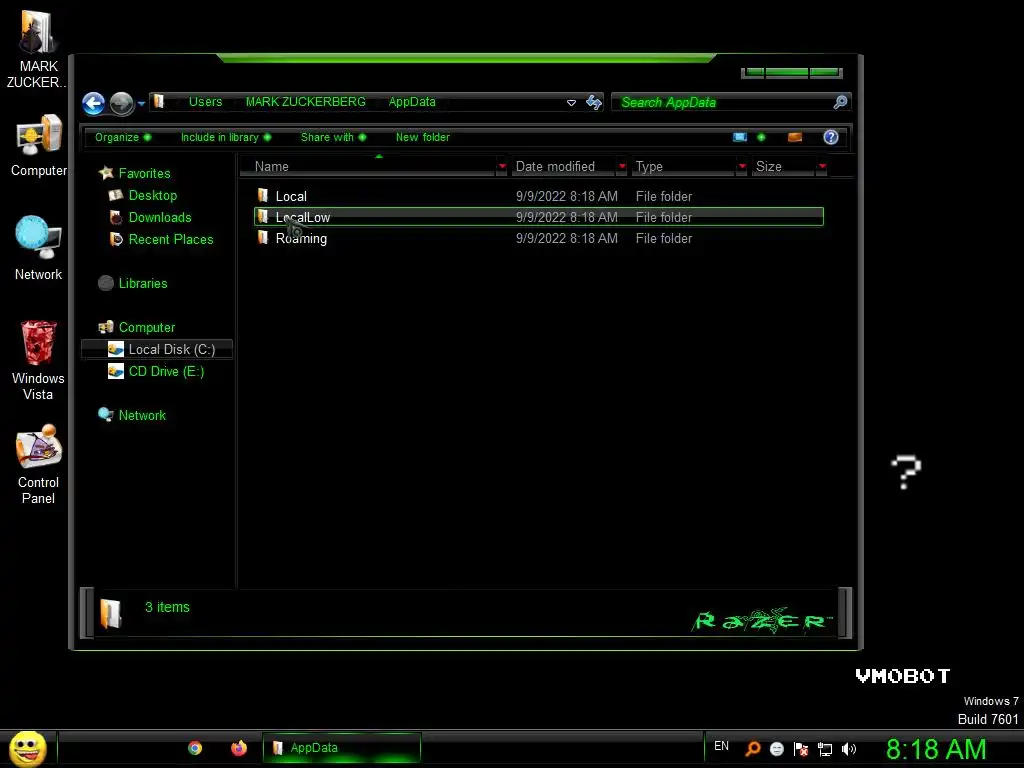Open Type column filter dropdown
1024x768 pixels.
click(x=742, y=167)
